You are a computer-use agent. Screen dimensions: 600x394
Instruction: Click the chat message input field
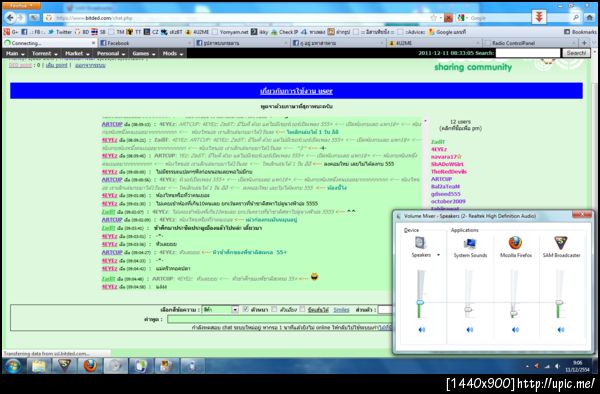[x=280, y=319]
